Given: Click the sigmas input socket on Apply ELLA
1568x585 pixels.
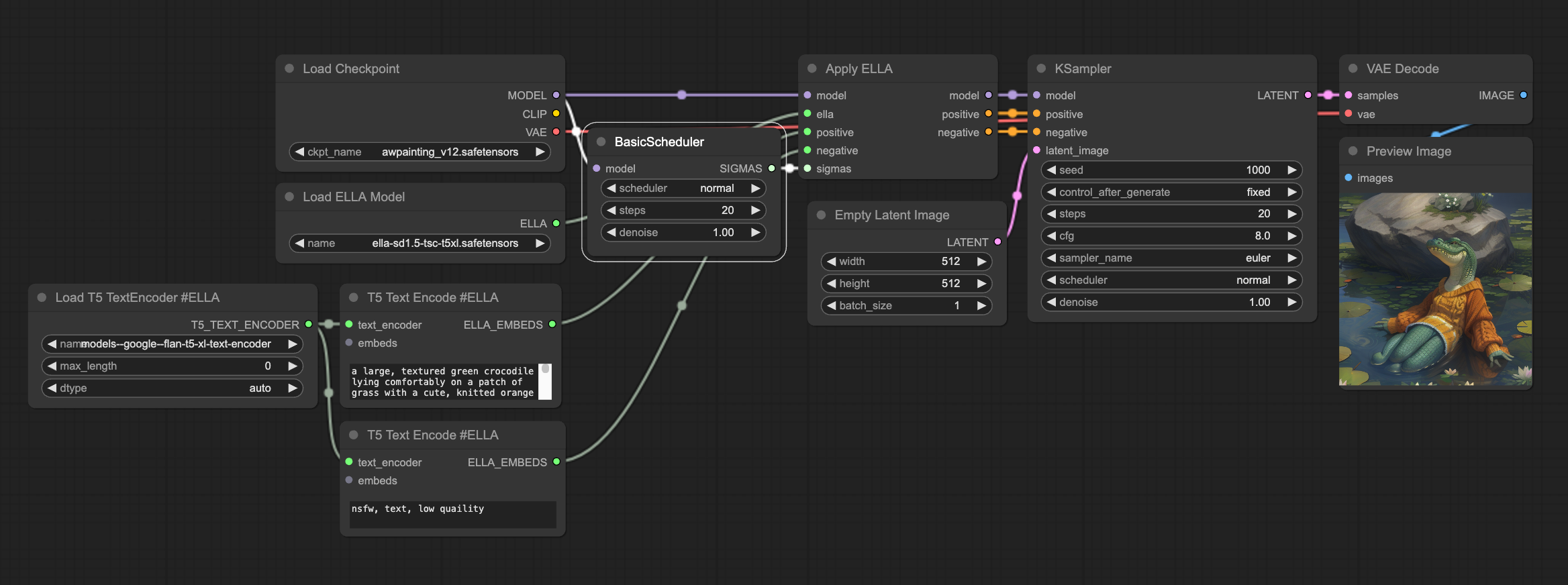Looking at the screenshot, I should [807, 168].
